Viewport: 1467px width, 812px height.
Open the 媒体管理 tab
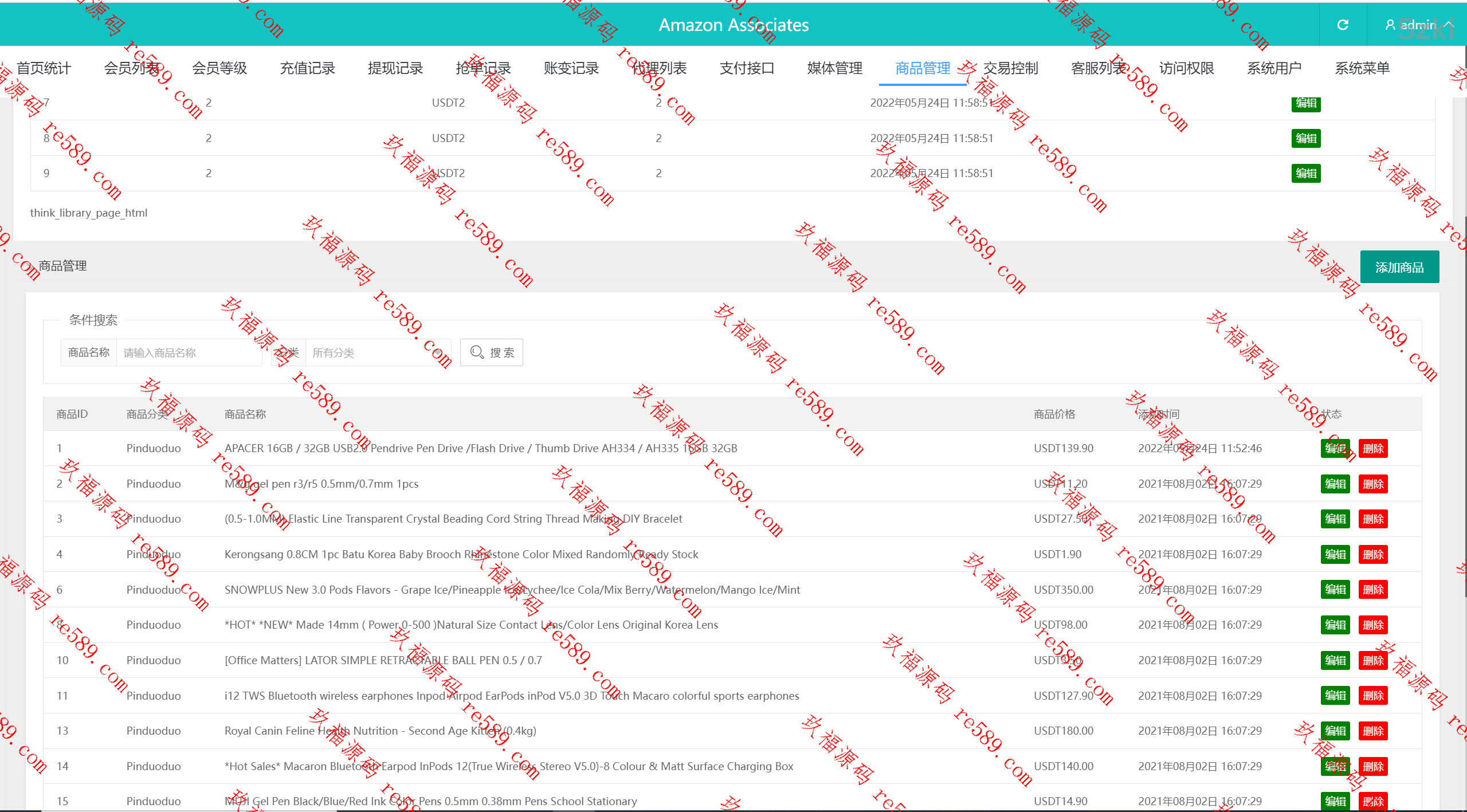834,68
